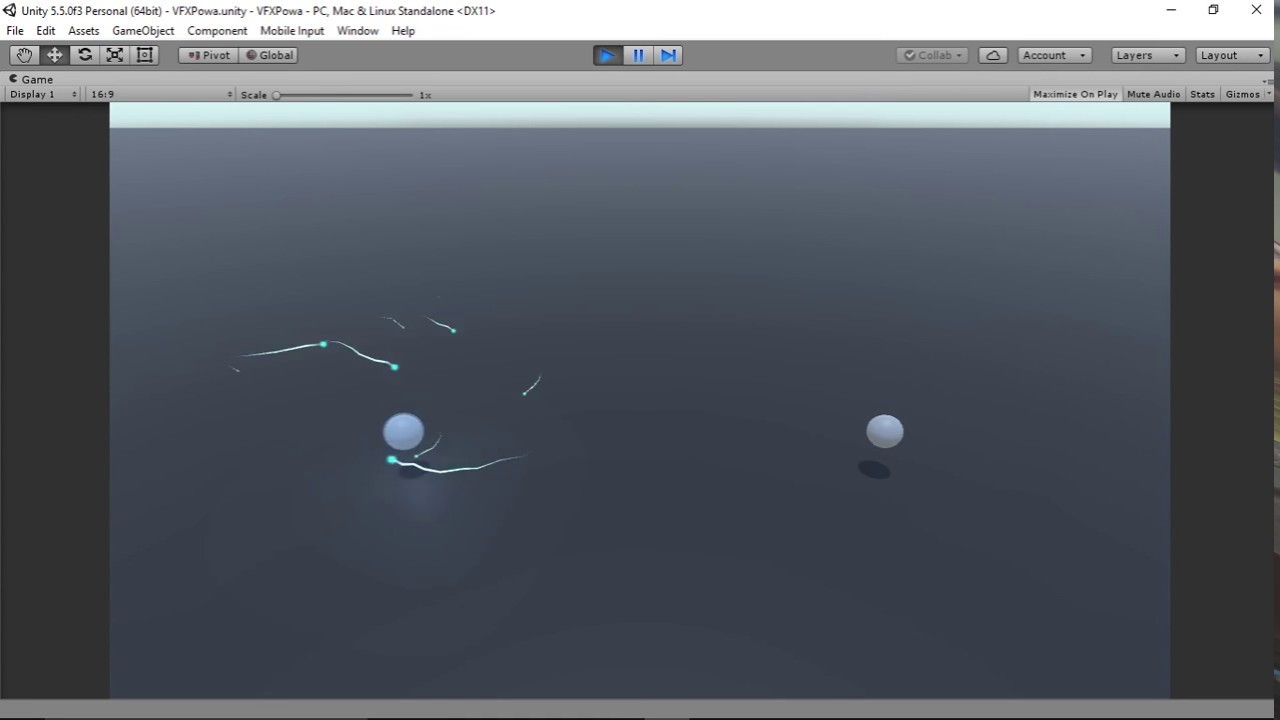Stop play mode
The height and width of the screenshot is (720, 1280).
coord(607,55)
